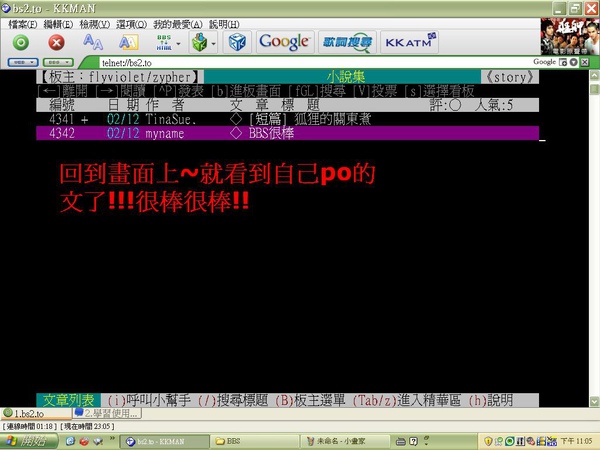Screen dimensions: 600x450
Task: Open the 檔案(F) menu
Action: pos(22,24)
